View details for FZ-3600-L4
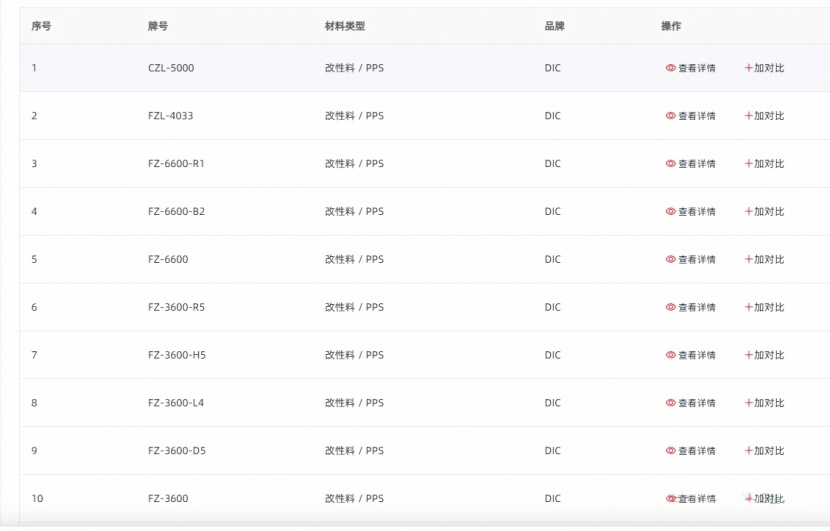The image size is (830, 531). click(690, 403)
